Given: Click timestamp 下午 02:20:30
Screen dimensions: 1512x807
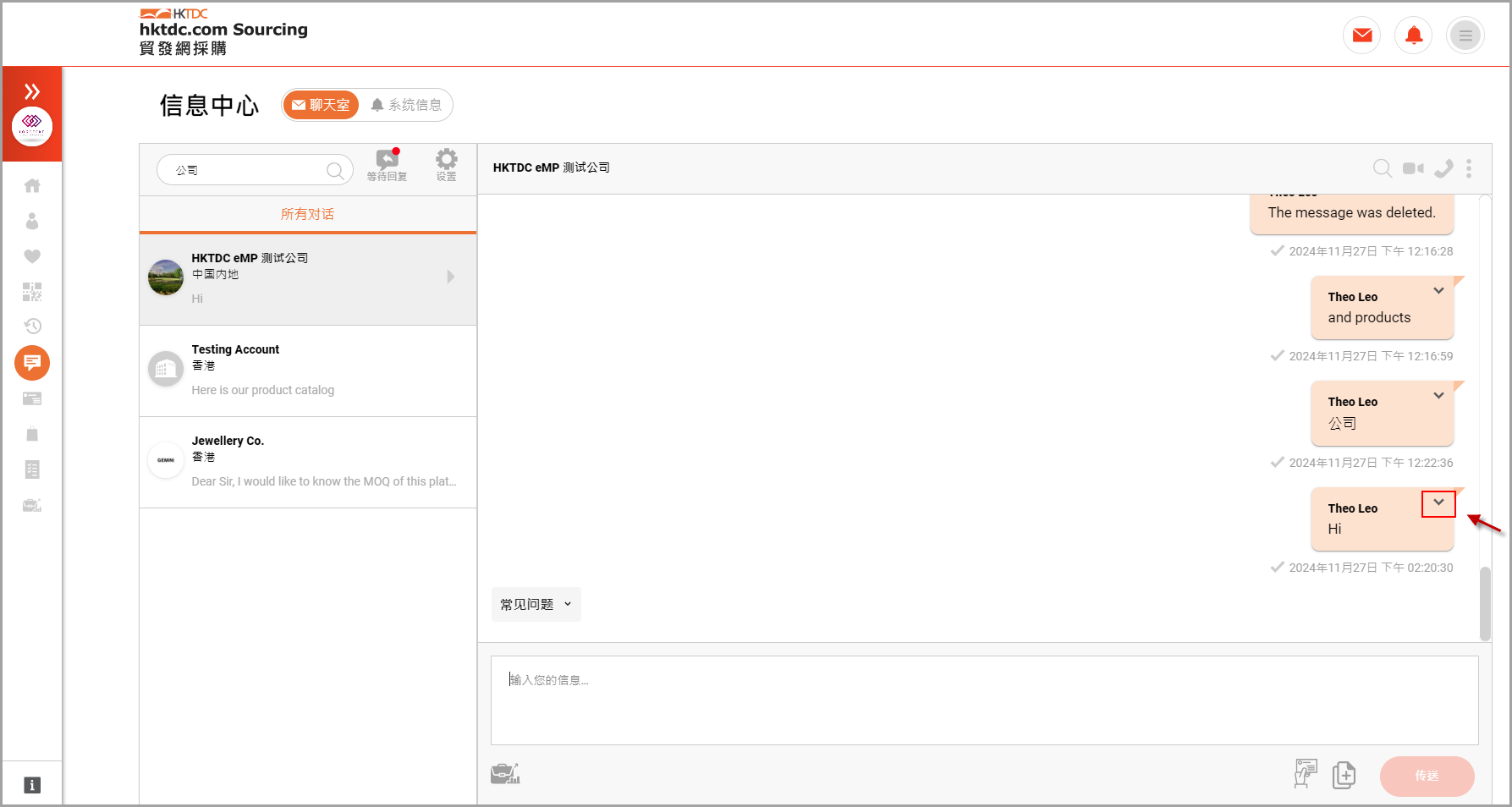Looking at the screenshot, I should pyautogui.click(x=1372, y=568).
